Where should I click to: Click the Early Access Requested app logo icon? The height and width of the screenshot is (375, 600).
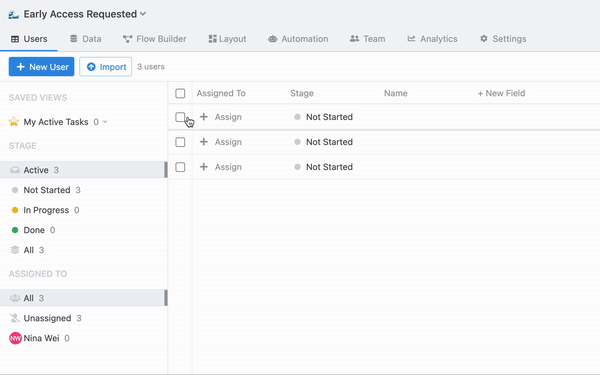click(14, 15)
